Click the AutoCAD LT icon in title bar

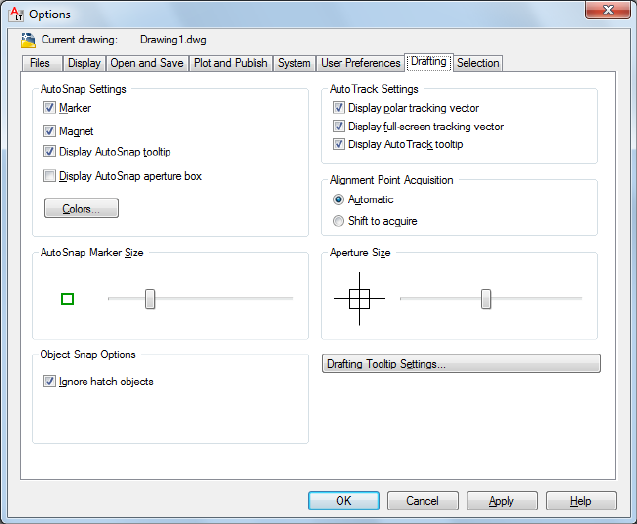point(16,14)
